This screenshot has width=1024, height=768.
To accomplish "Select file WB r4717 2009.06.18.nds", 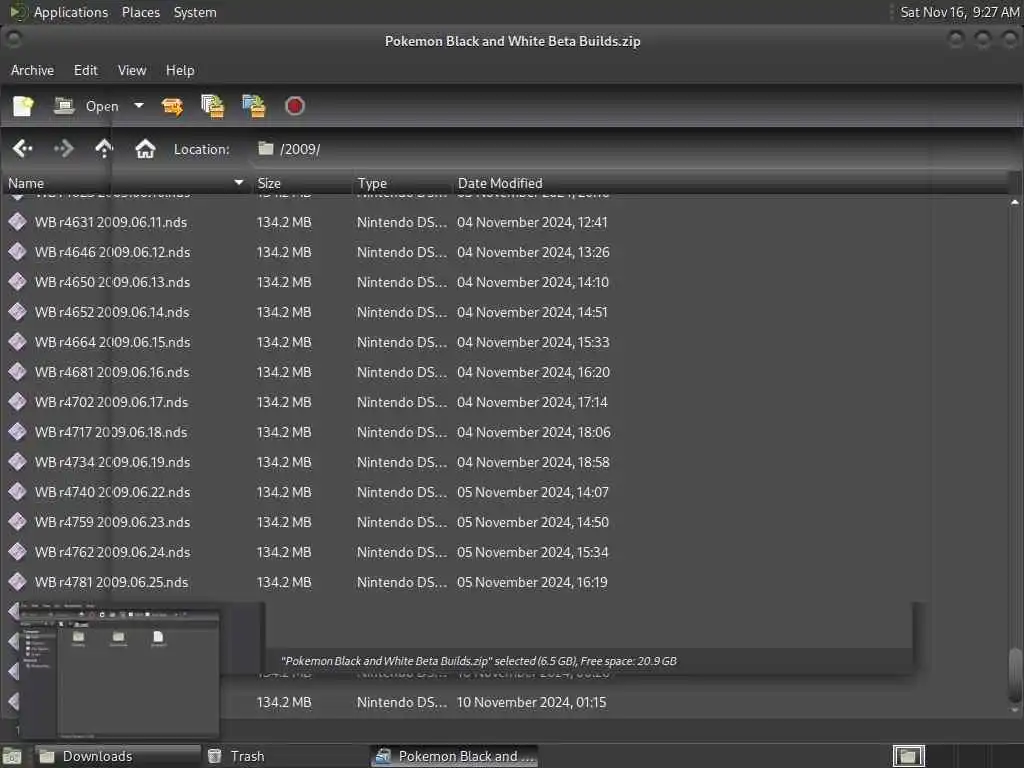I will coord(111,432).
